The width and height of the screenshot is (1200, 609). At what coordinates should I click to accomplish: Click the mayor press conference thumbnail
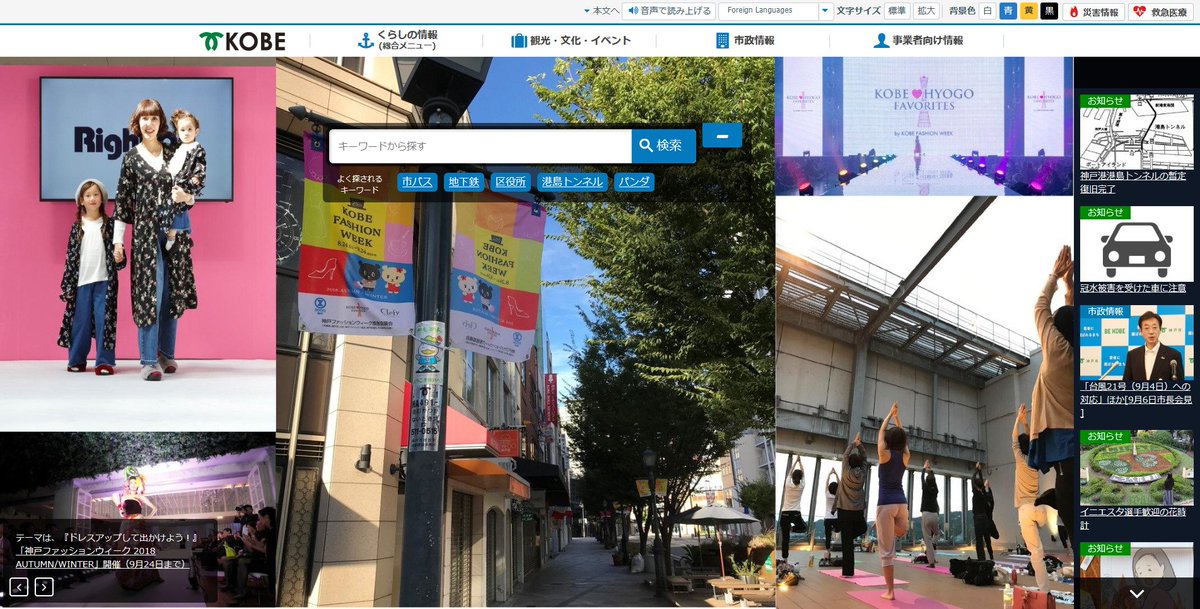pos(1137,342)
